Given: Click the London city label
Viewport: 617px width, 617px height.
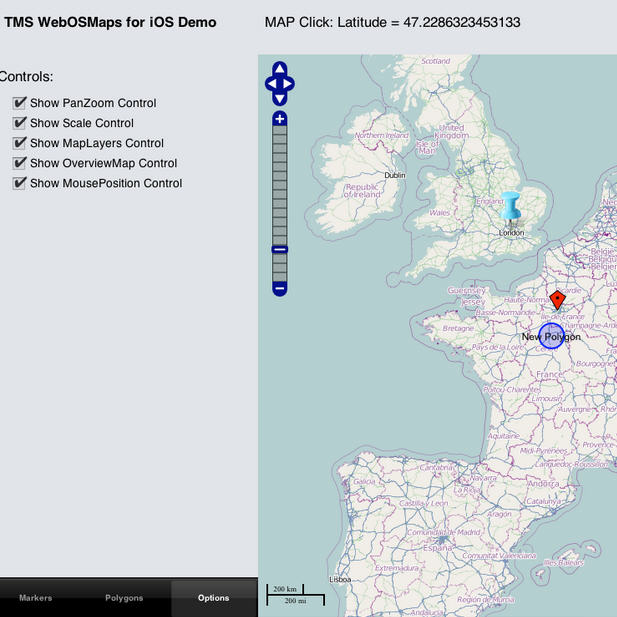Looking at the screenshot, I should [512, 233].
